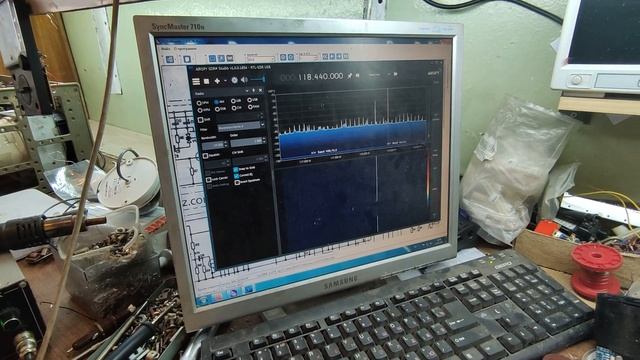
Task: Click the plus icon in SDR# toolbar
Action: (x=217, y=81)
